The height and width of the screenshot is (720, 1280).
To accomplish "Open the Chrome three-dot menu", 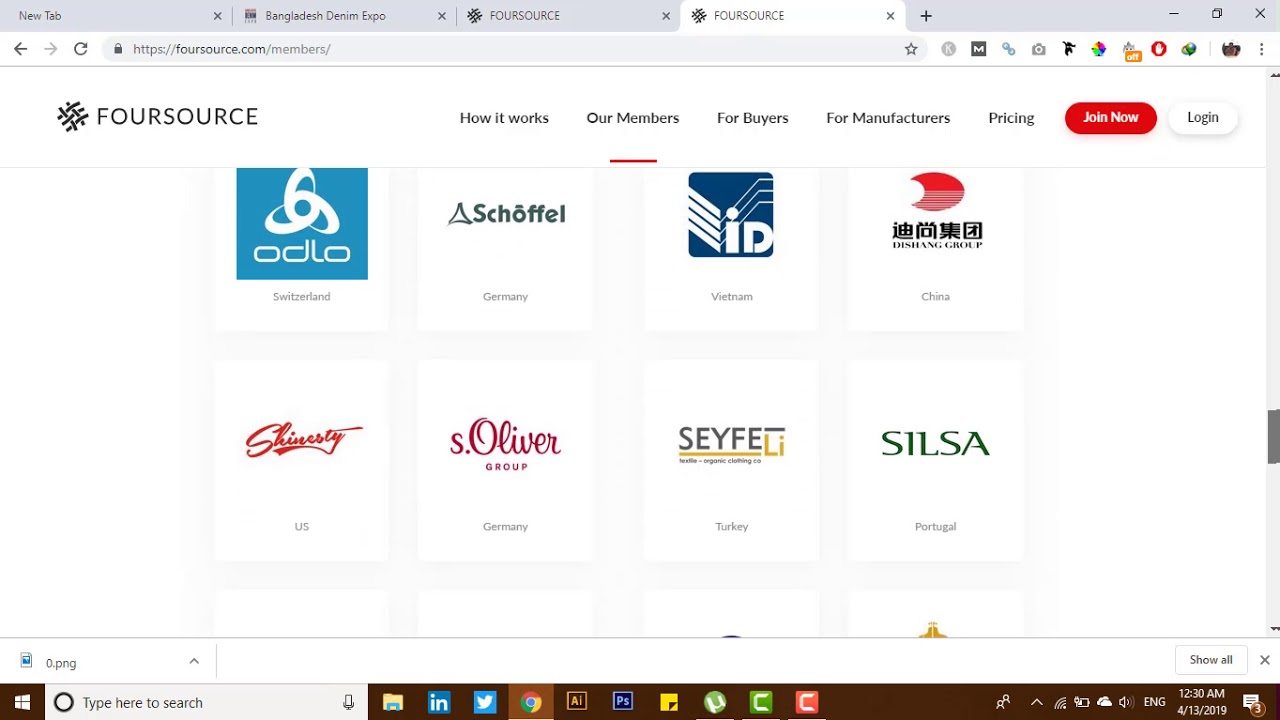I will pyautogui.click(x=1262, y=49).
